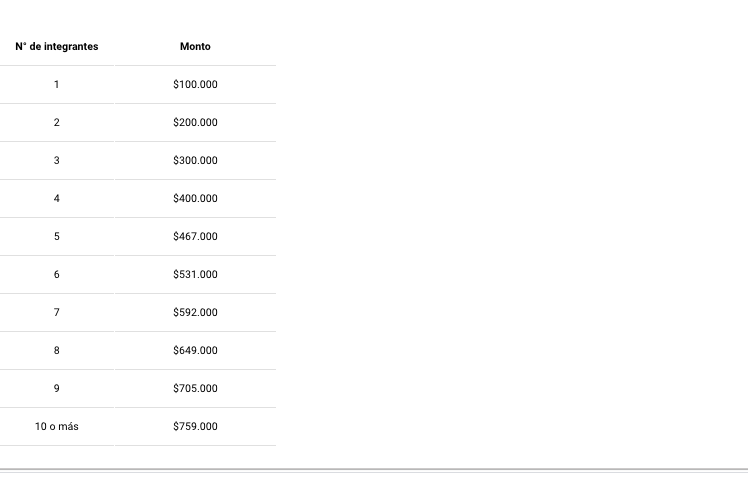The width and height of the screenshot is (748, 477).
Task: Select the $759.000 amount cell
Action: pyautogui.click(x=195, y=426)
